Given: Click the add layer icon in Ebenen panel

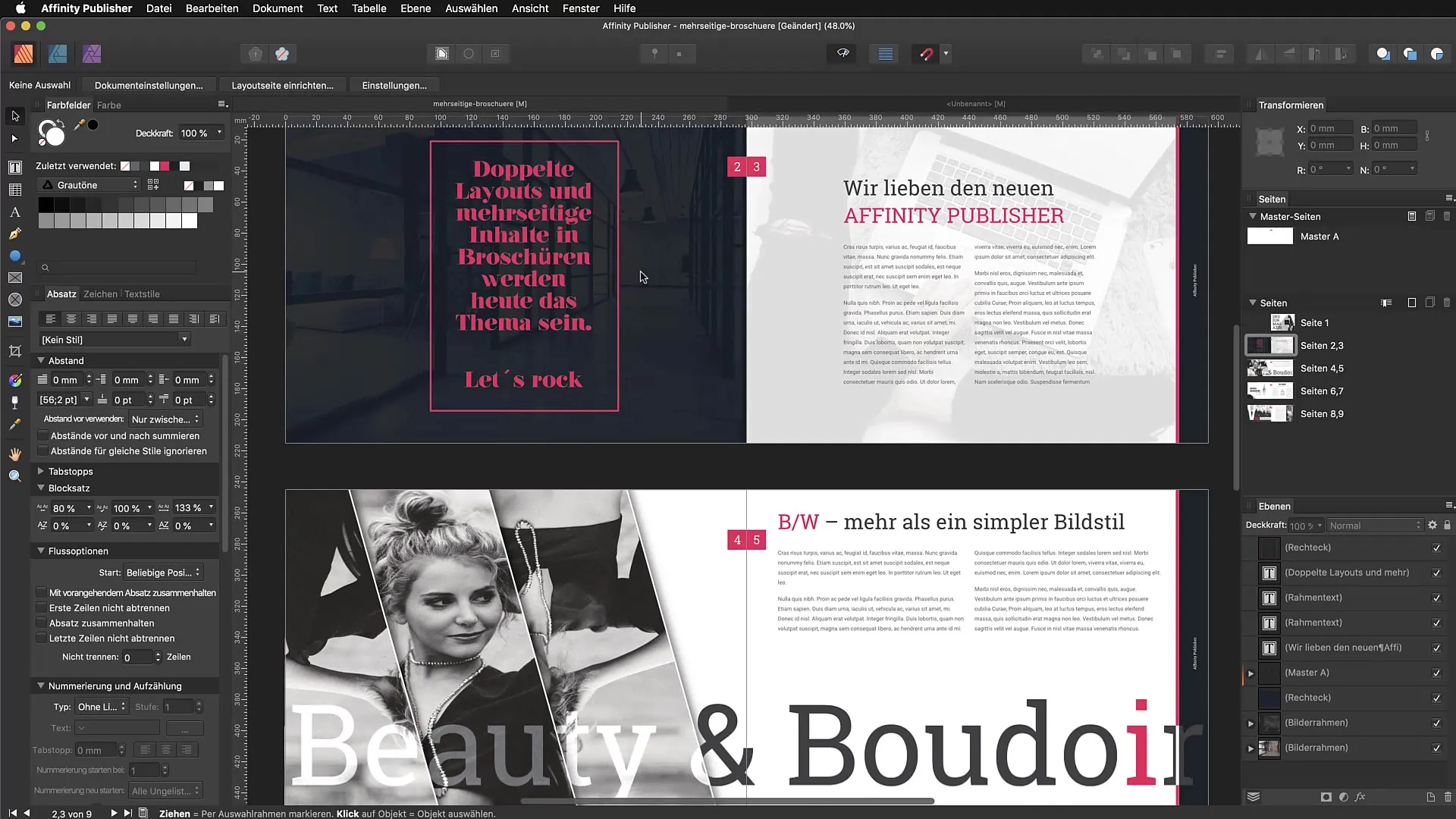Looking at the screenshot, I should 1430,797.
